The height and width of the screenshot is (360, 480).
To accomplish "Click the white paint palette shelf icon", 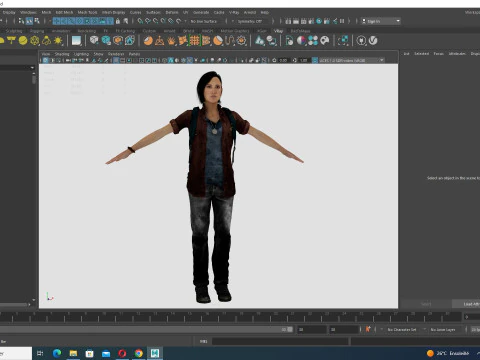I will [x=325, y=41].
